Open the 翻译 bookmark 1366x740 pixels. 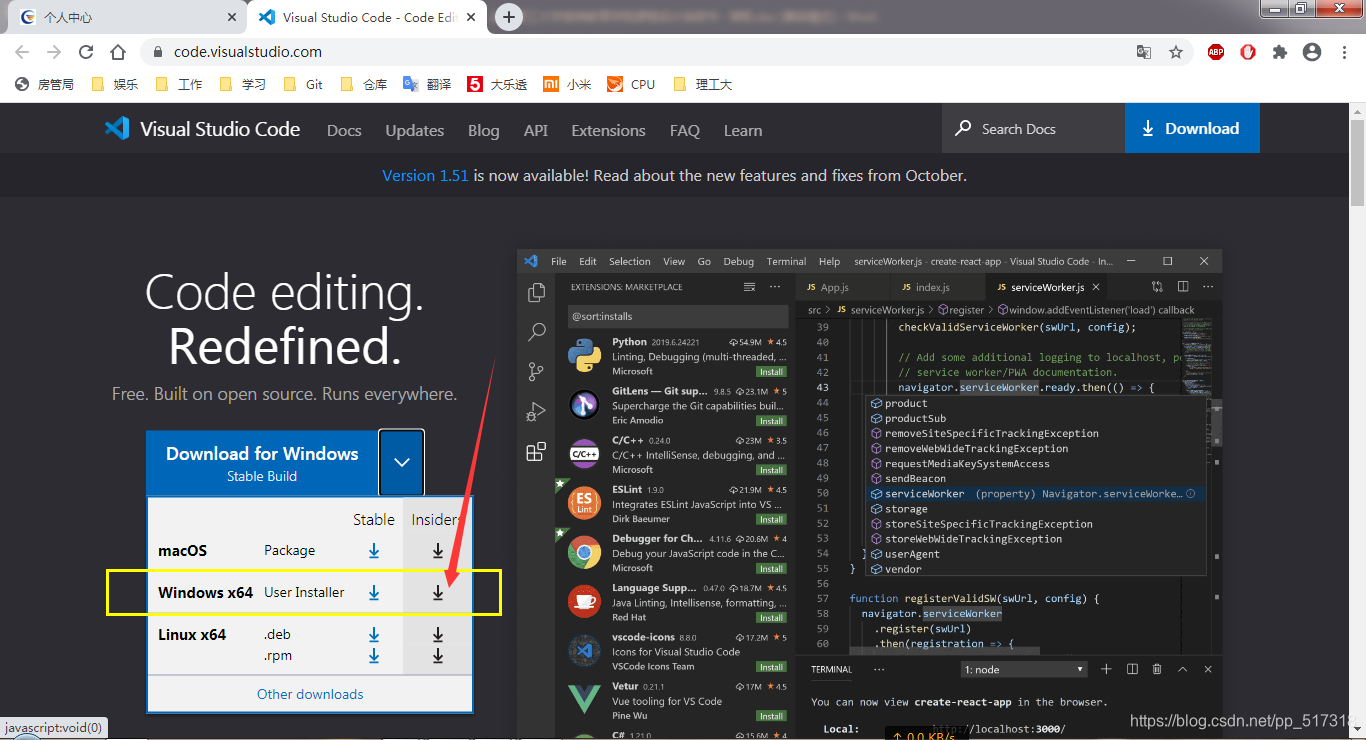428,85
